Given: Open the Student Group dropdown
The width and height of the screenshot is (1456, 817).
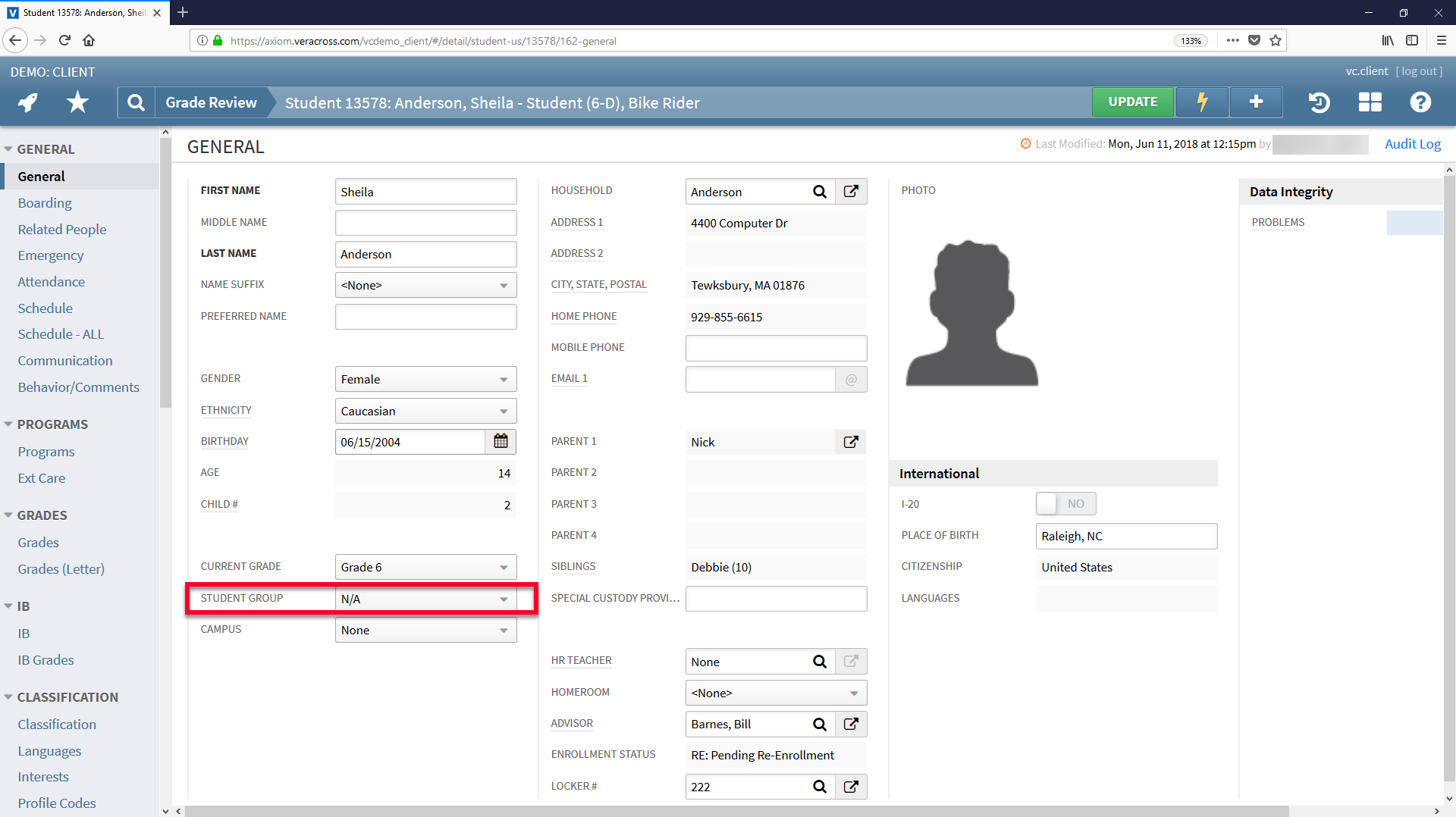Looking at the screenshot, I should click(x=425, y=599).
